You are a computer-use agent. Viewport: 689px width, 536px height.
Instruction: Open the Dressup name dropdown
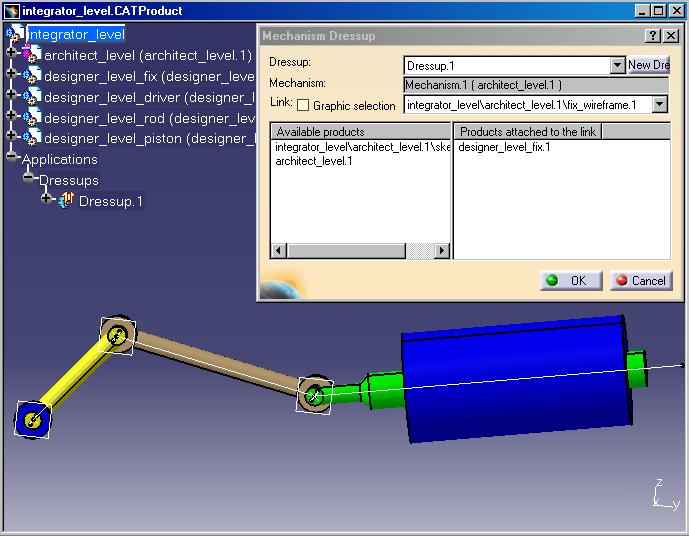617,65
